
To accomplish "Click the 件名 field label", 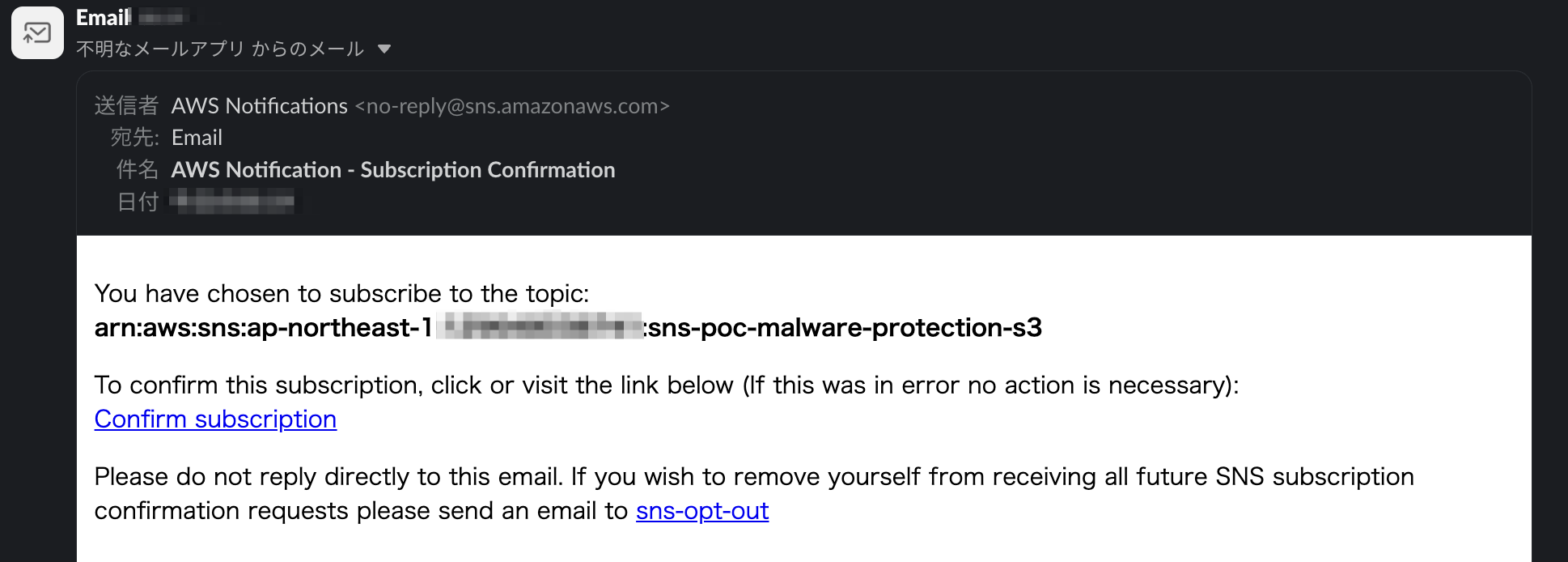I will [x=137, y=170].
